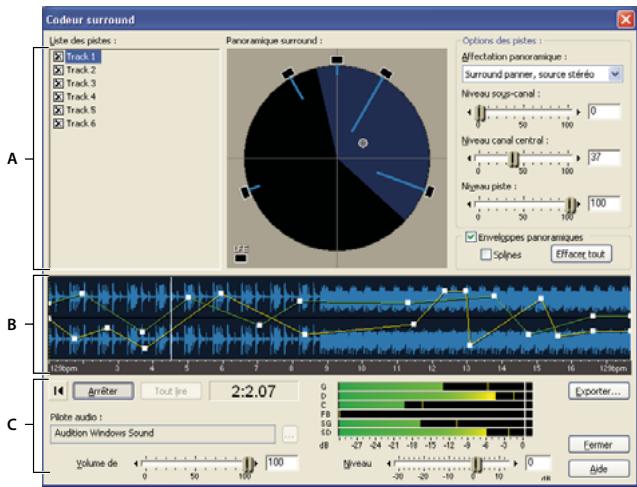Increase Volume de with right arrow
Image resolution: width=637 pixels, height=487 pixels.
[257, 463]
